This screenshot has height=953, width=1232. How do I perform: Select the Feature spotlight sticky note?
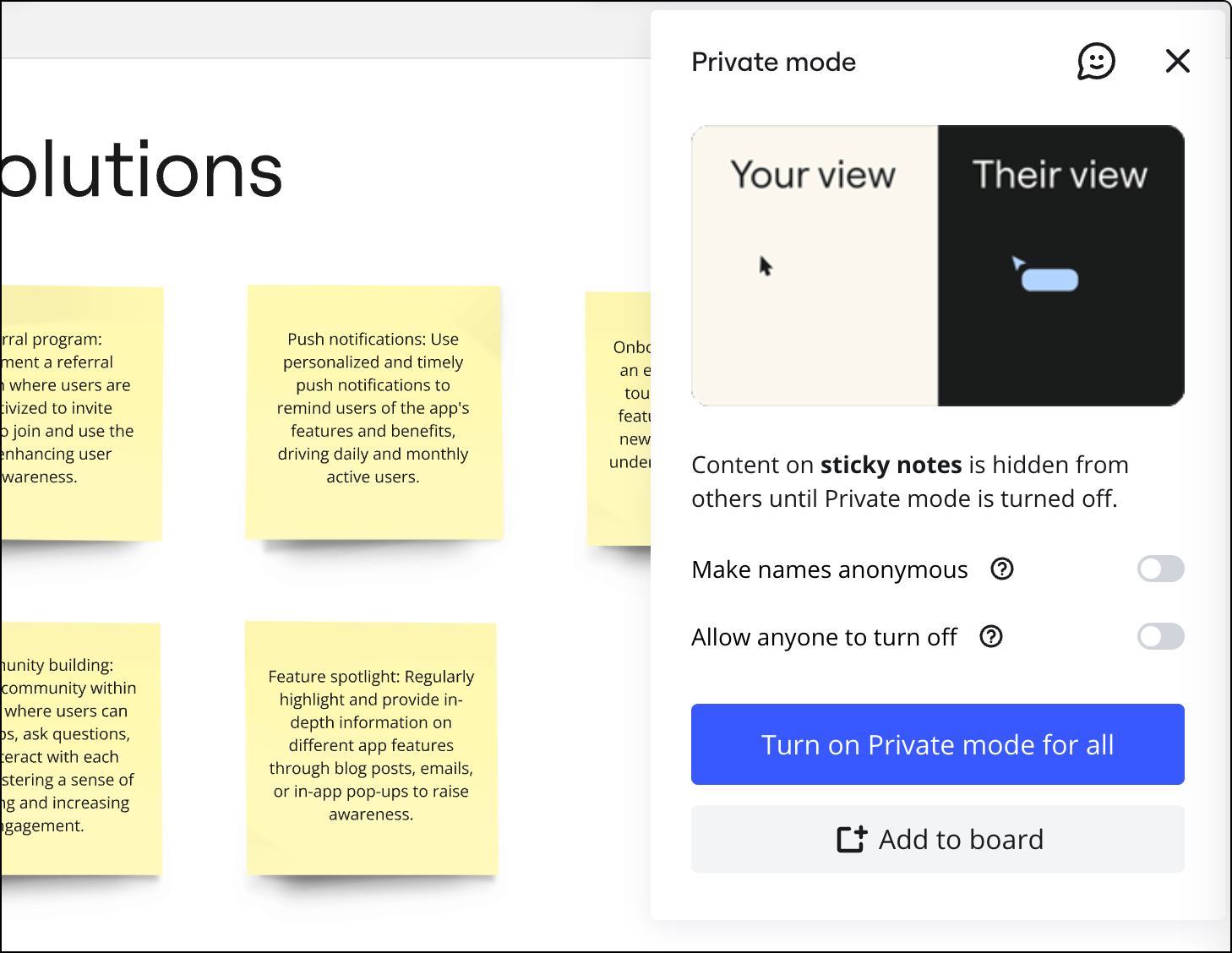pos(371,748)
